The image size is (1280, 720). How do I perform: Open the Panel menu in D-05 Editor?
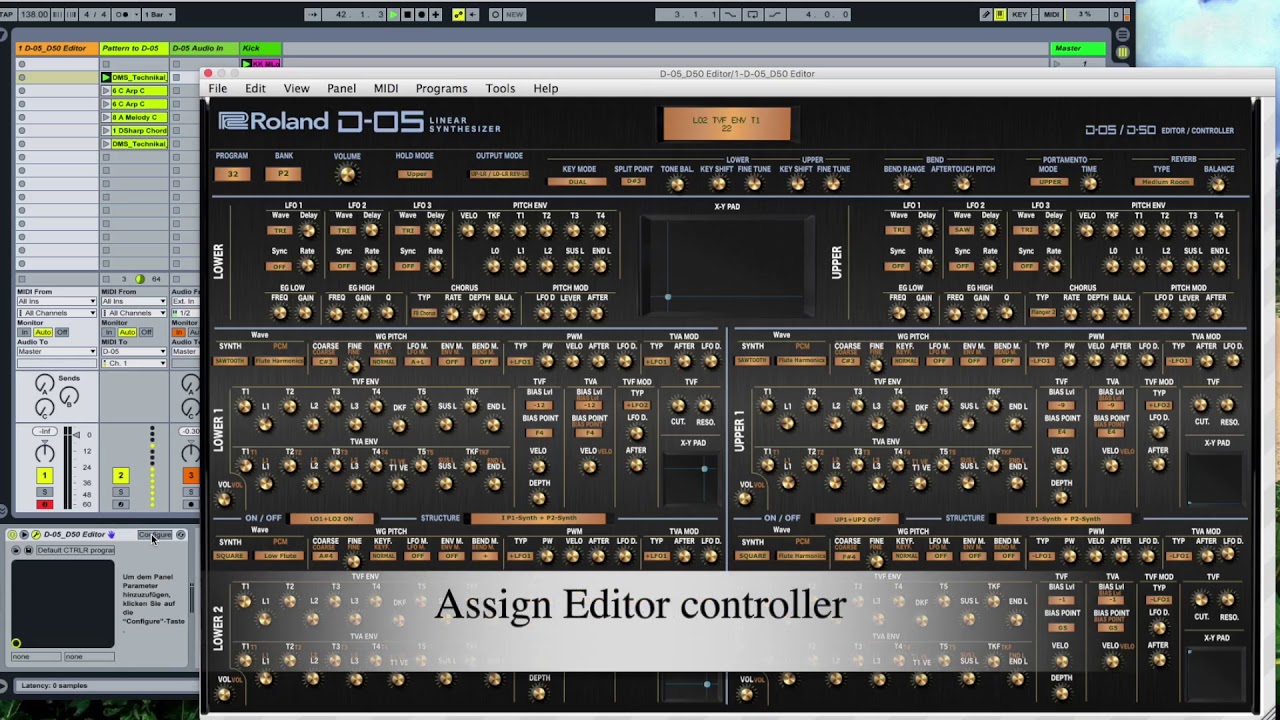coord(341,88)
